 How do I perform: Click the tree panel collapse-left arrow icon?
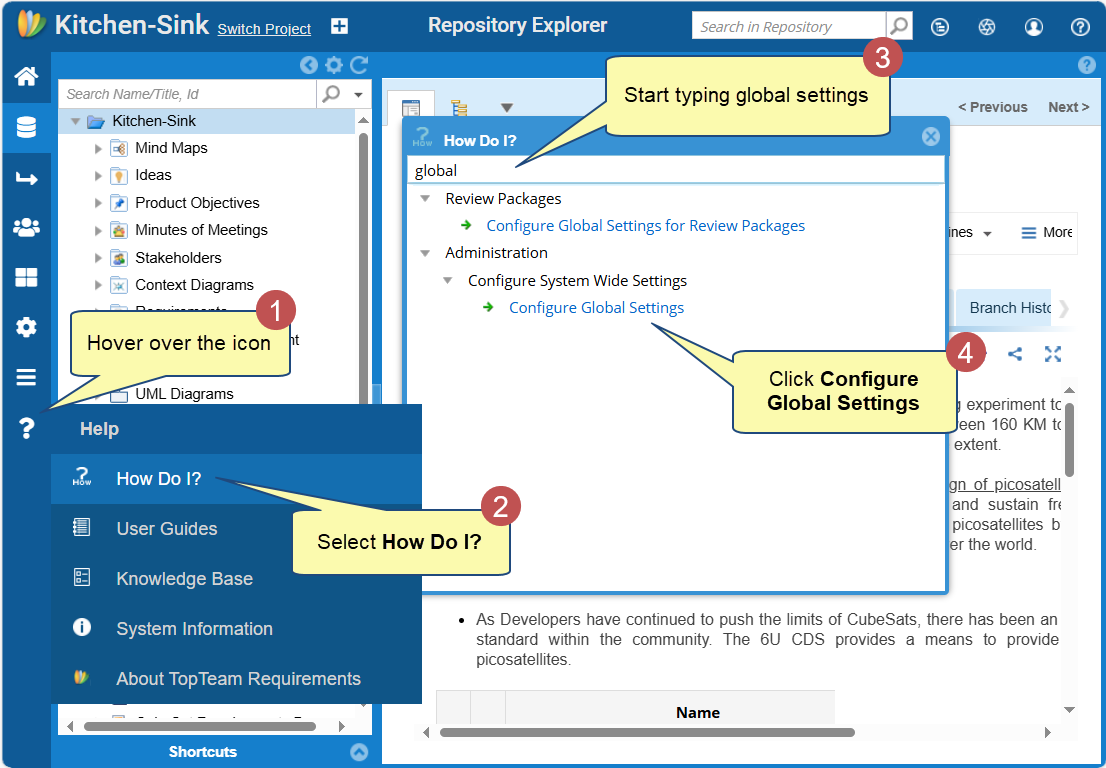point(308,65)
